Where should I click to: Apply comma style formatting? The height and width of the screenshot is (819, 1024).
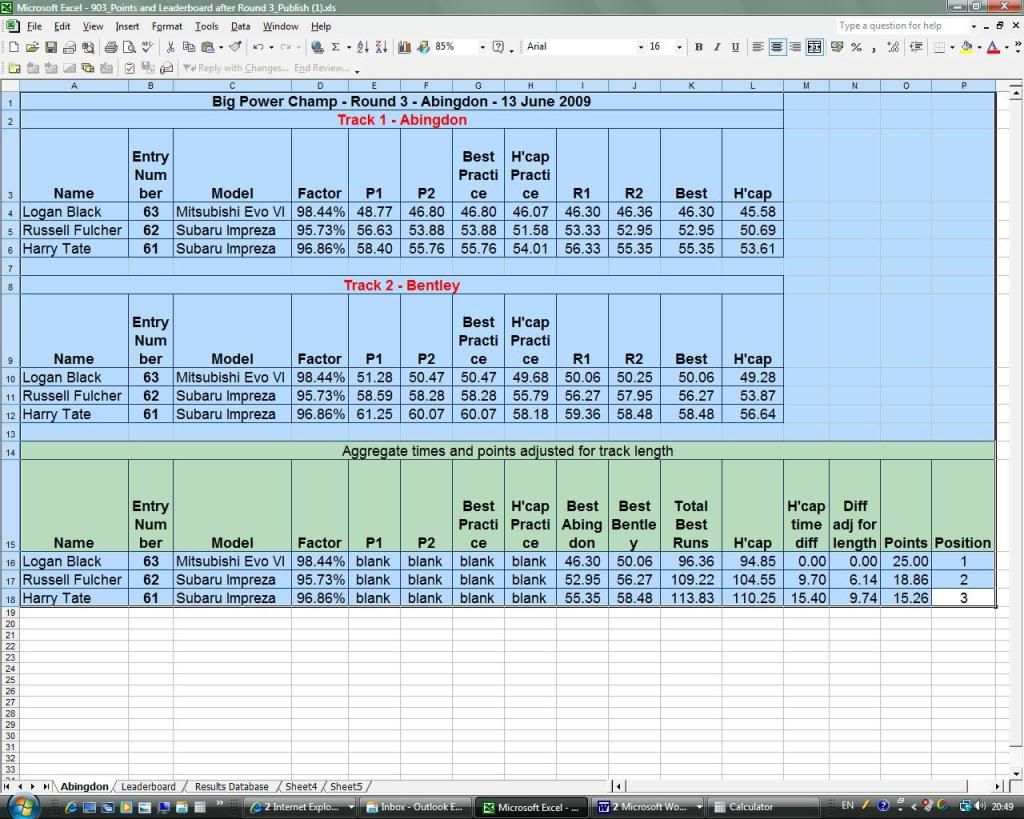[x=874, y=47]
